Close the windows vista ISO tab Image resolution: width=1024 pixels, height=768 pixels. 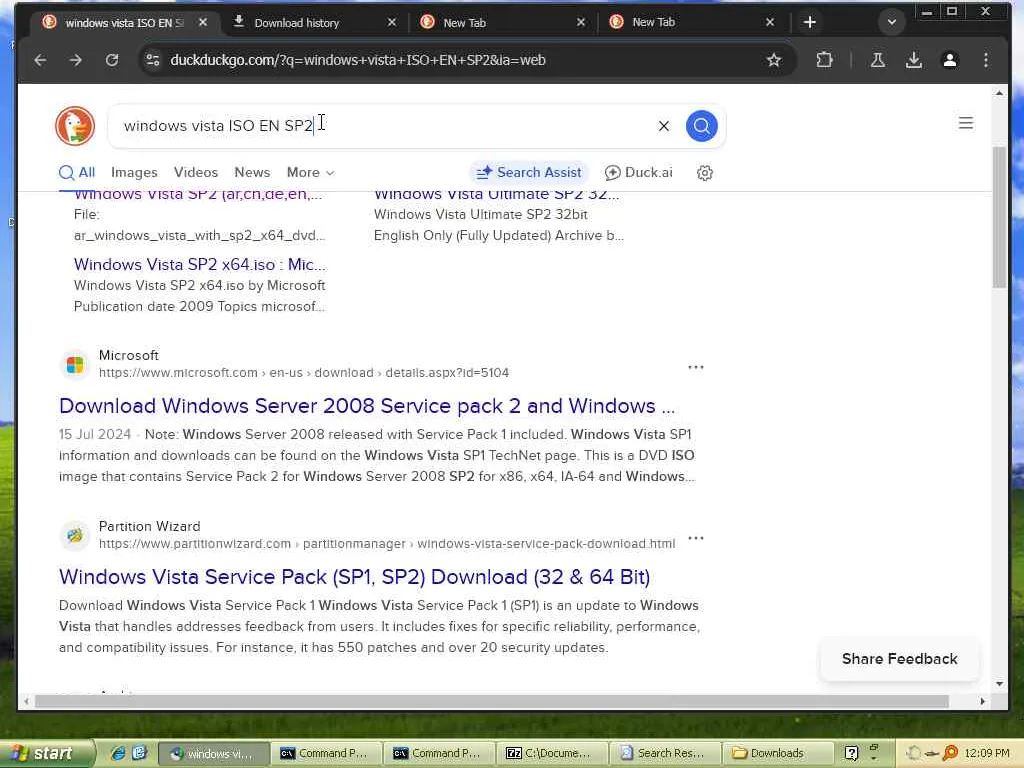[203, 22]
